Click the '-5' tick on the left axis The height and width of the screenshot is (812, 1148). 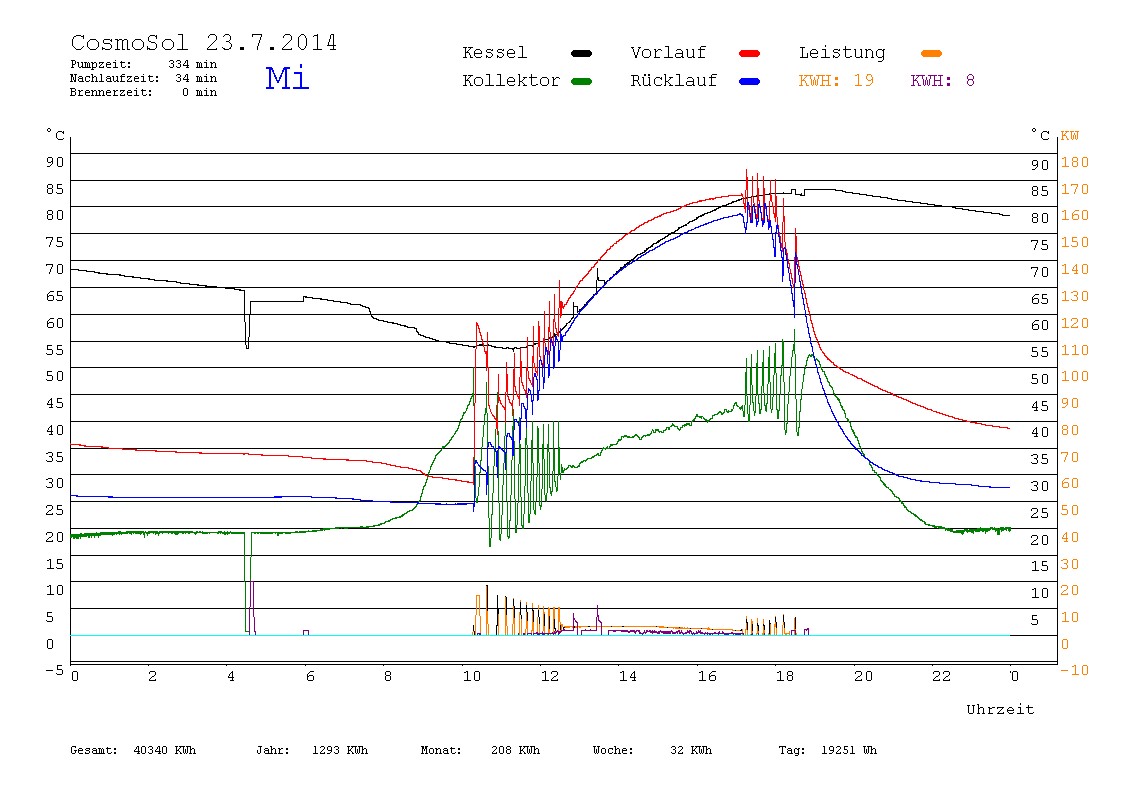pos(54,670)
